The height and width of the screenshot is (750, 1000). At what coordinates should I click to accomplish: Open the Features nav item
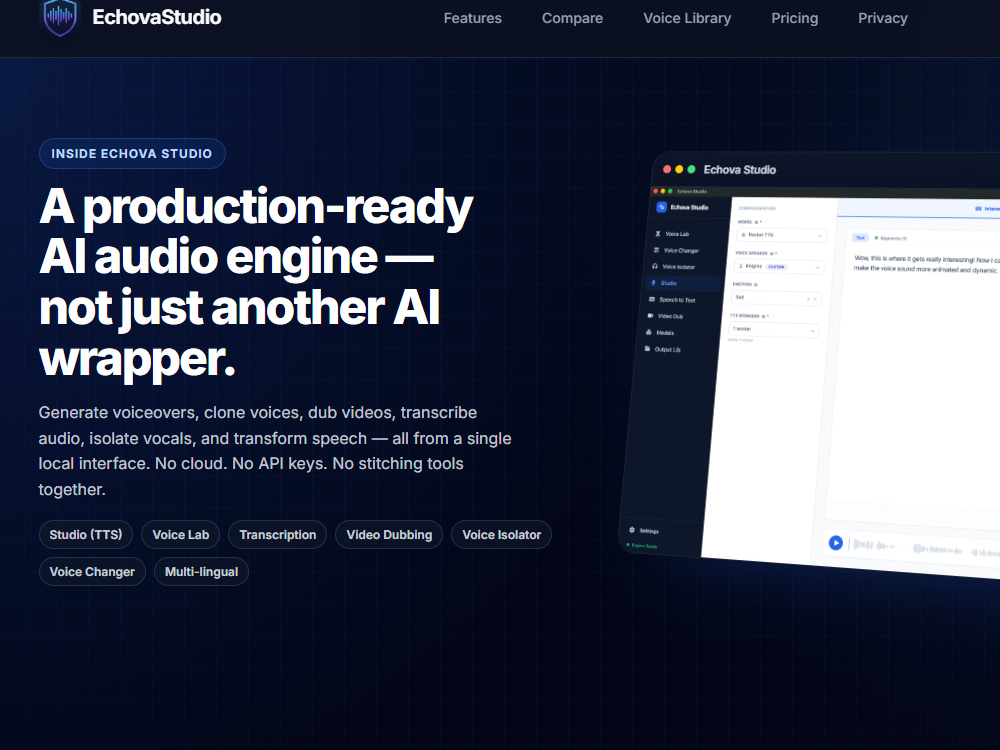point(473,18)
